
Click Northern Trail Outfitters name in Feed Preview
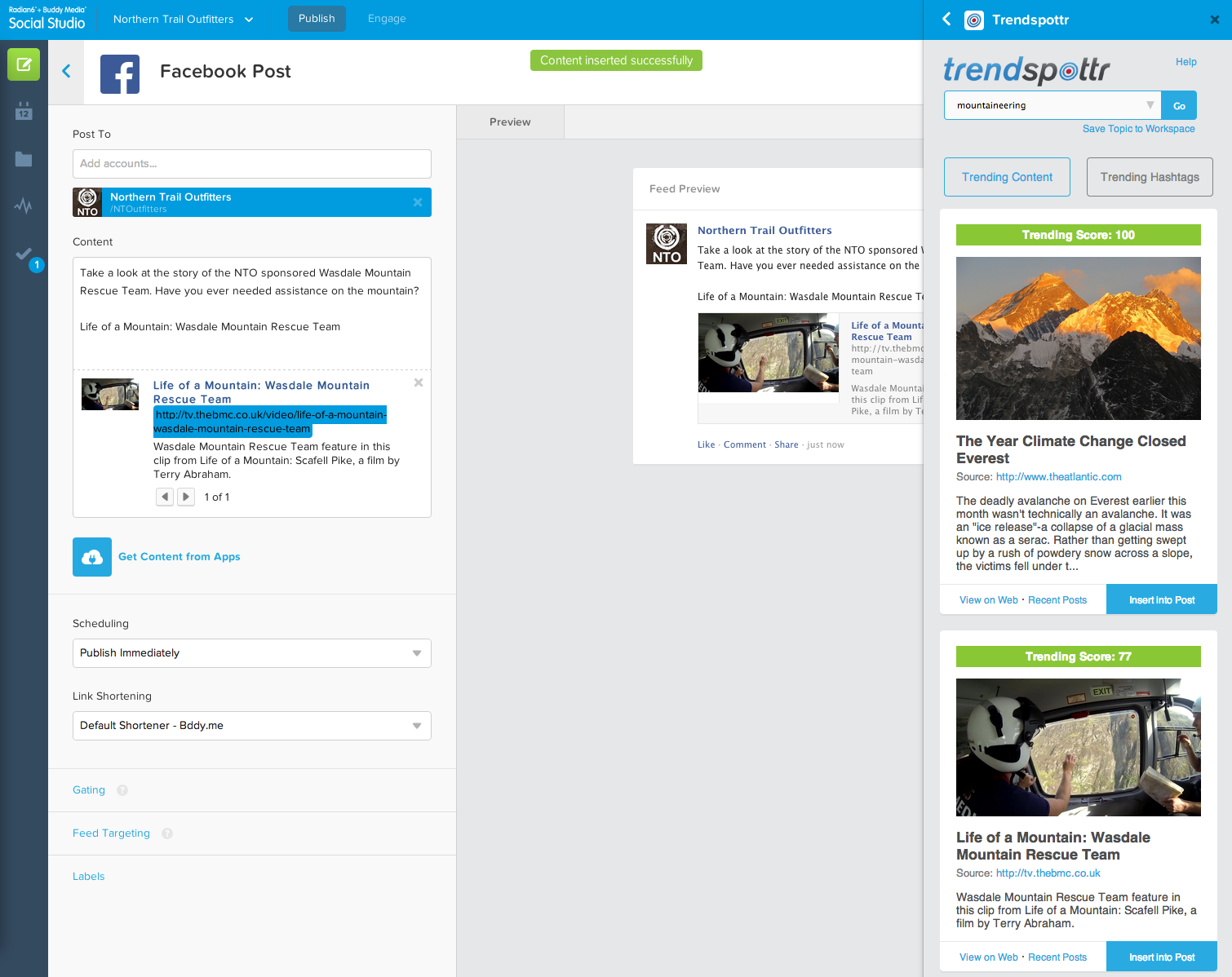(764, 231)
